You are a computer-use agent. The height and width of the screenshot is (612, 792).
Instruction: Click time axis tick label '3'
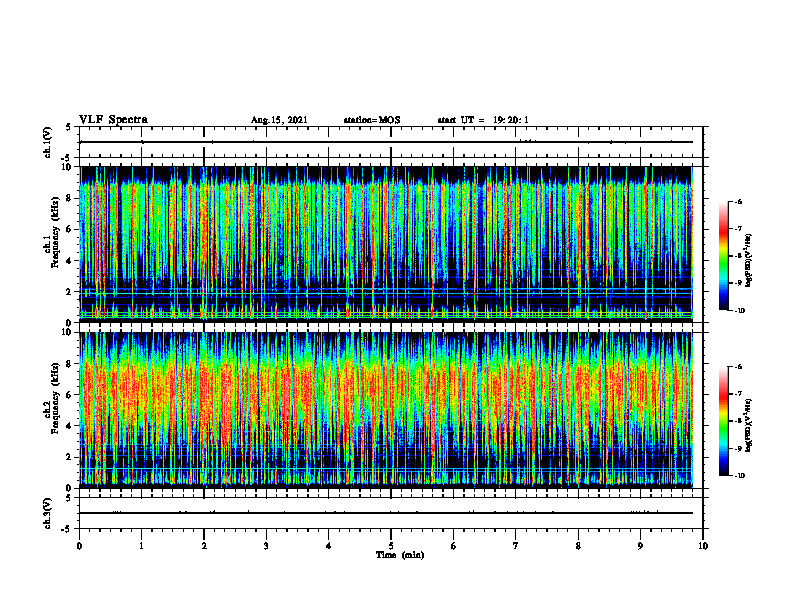coord(266,546)
